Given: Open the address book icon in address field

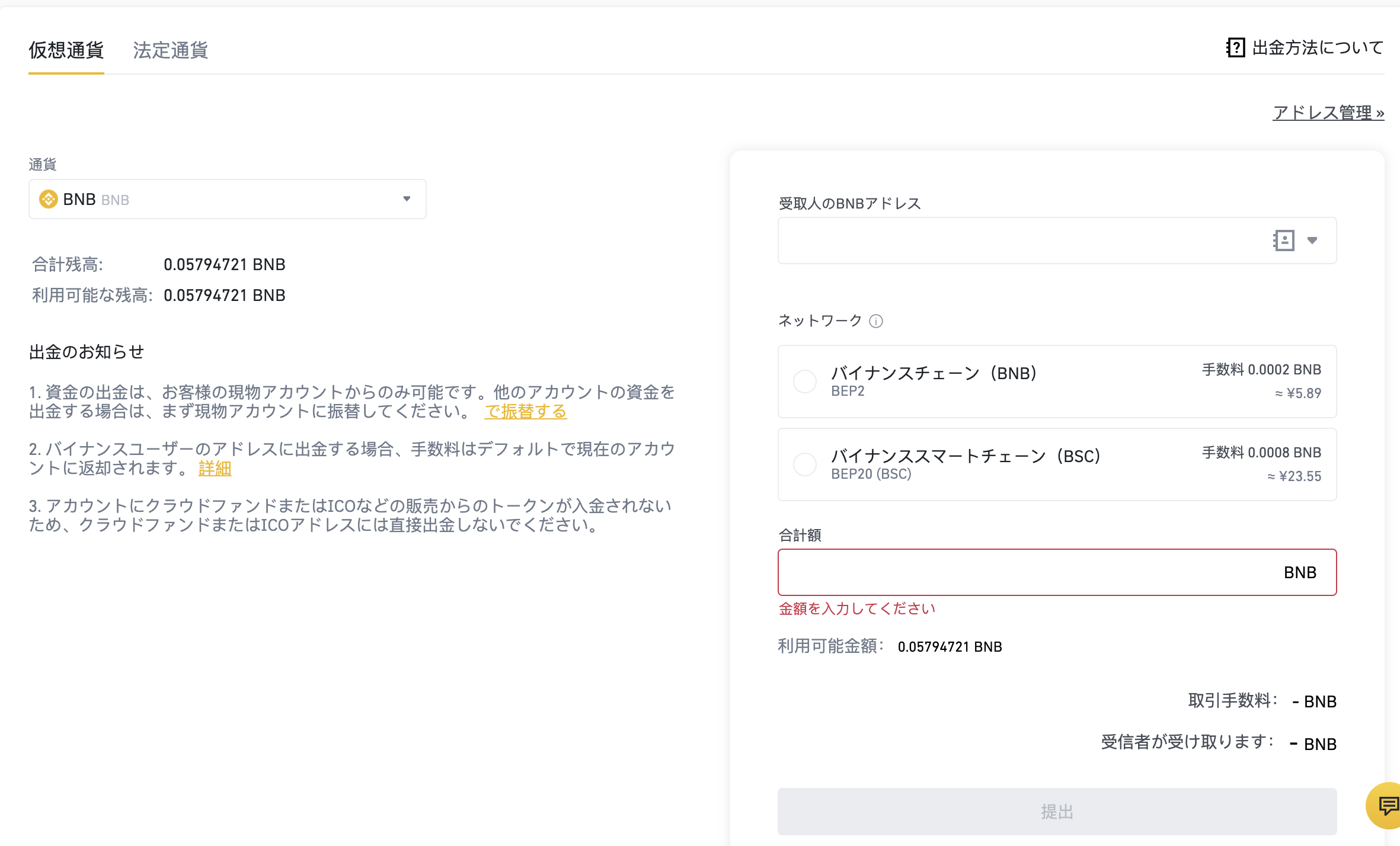Looking at the screenshot, I should click(x=1284, y=241).
